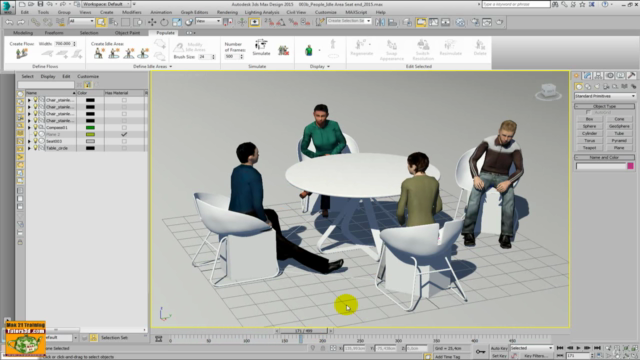This screenshot has height=360, width=640.
Task: Click the yellow-highlighted Scene Explorer toolbar icon
Action: [x=87, y=84]
